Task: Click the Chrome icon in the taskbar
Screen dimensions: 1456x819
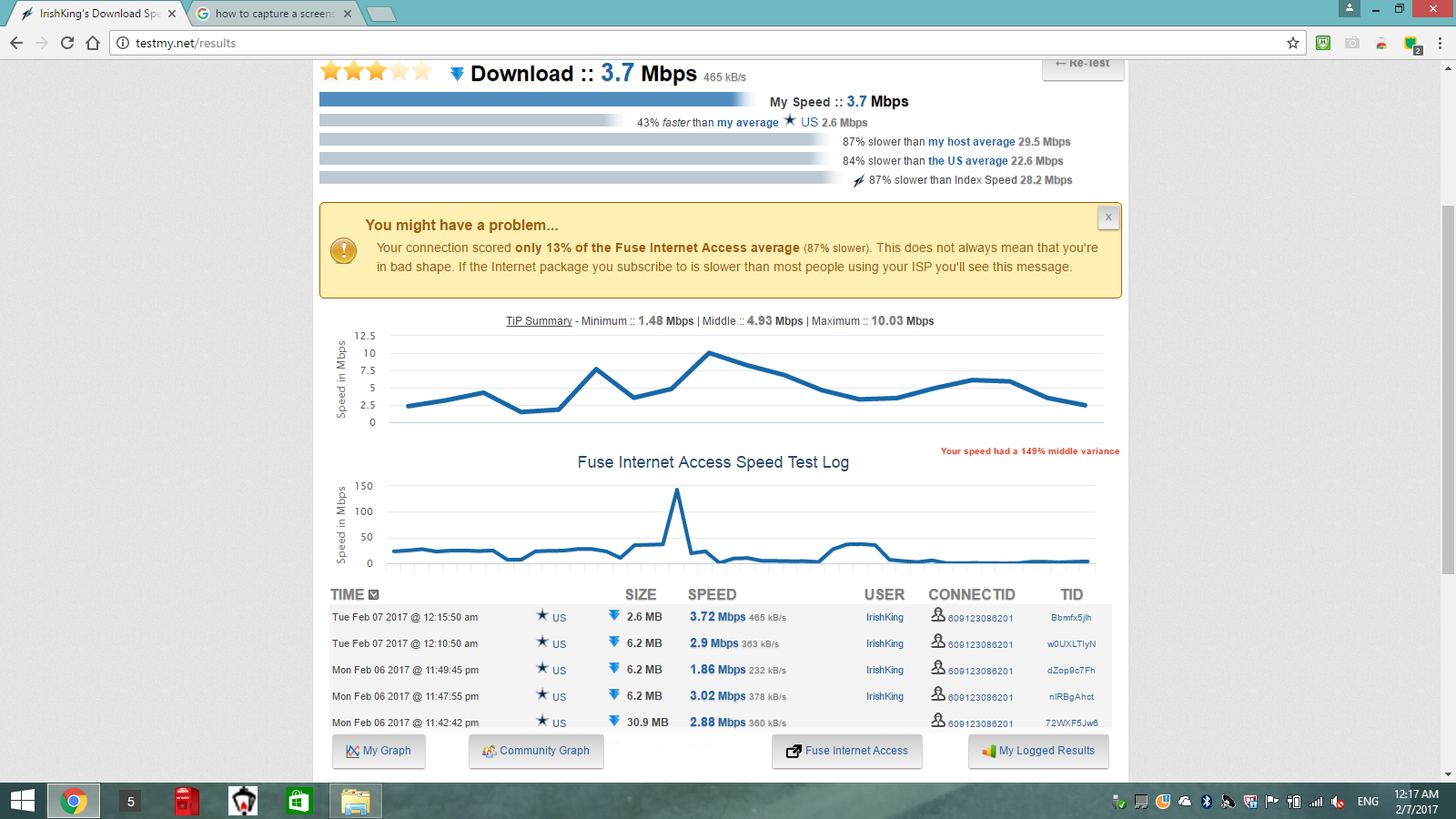Action: tap(74, 801)
